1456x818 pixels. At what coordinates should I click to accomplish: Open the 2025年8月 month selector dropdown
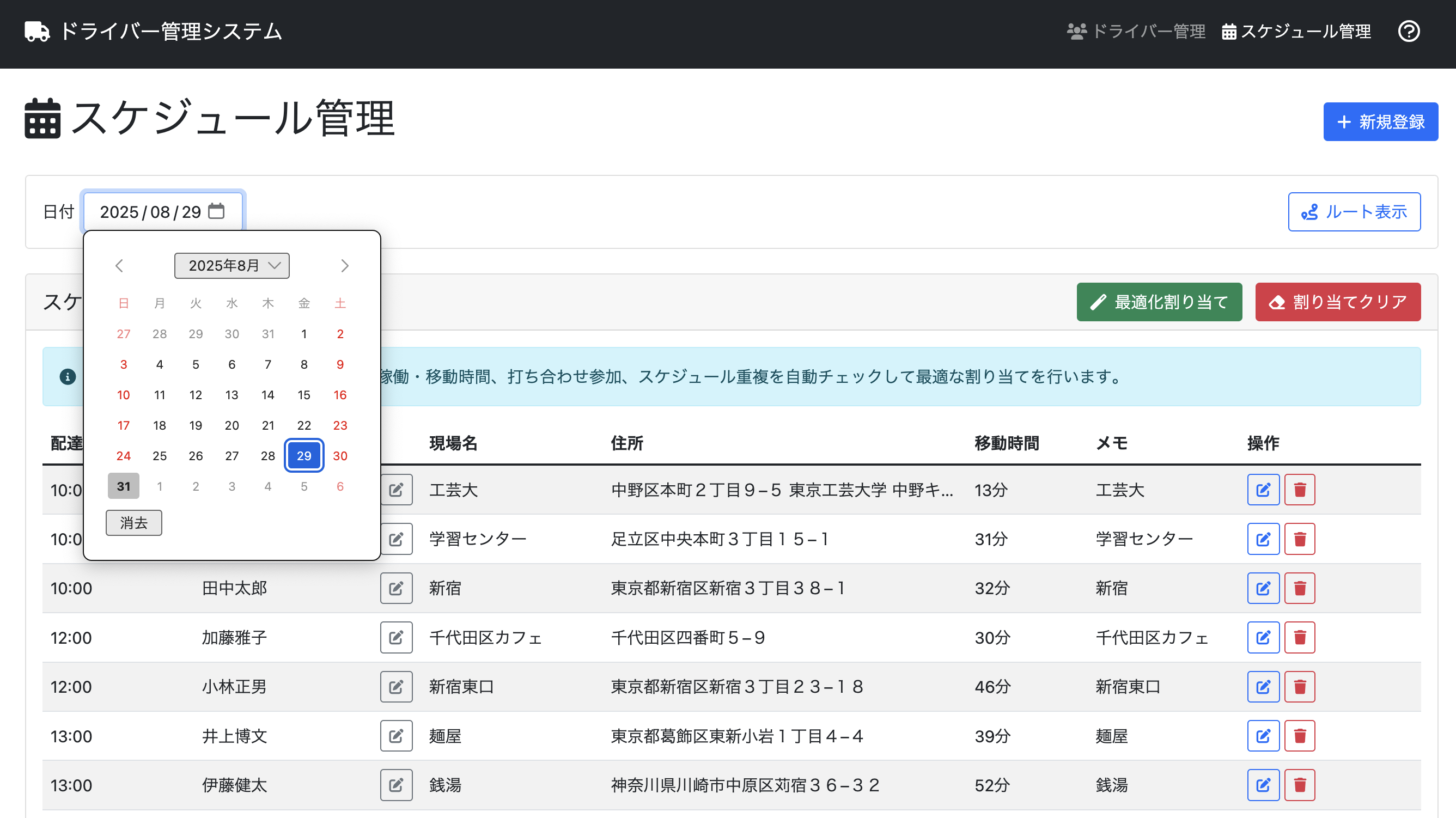click(231, 265)
